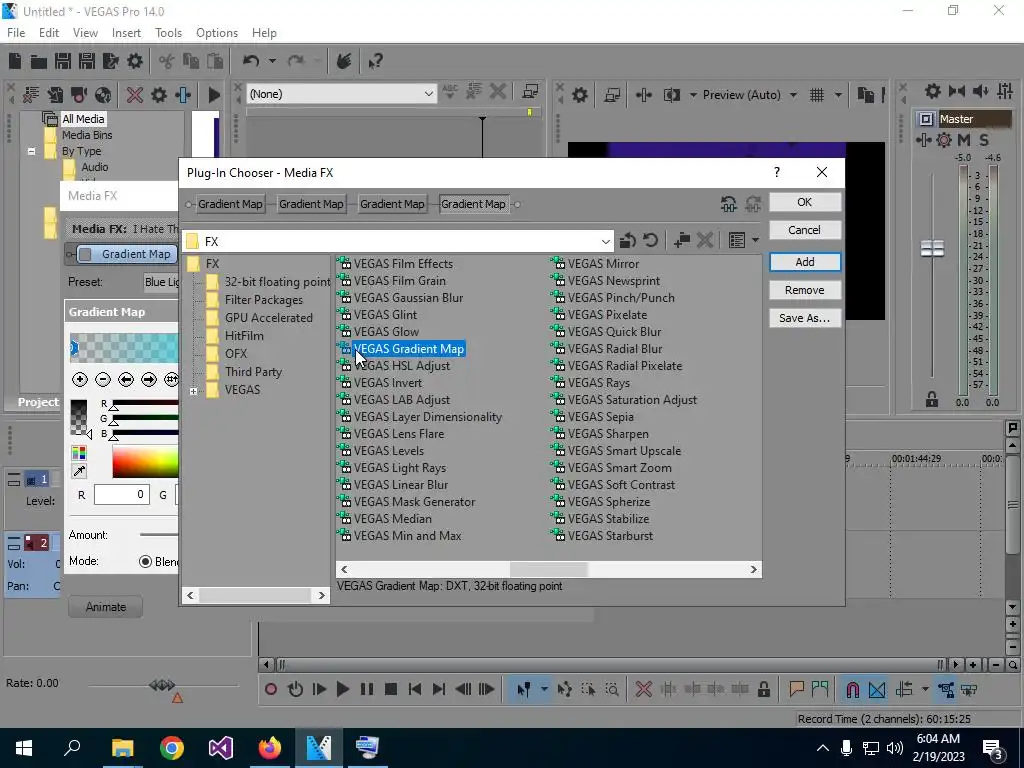Select the OFX folder in FX tree
The image size is (1024, 768).
tap(236, 353)
